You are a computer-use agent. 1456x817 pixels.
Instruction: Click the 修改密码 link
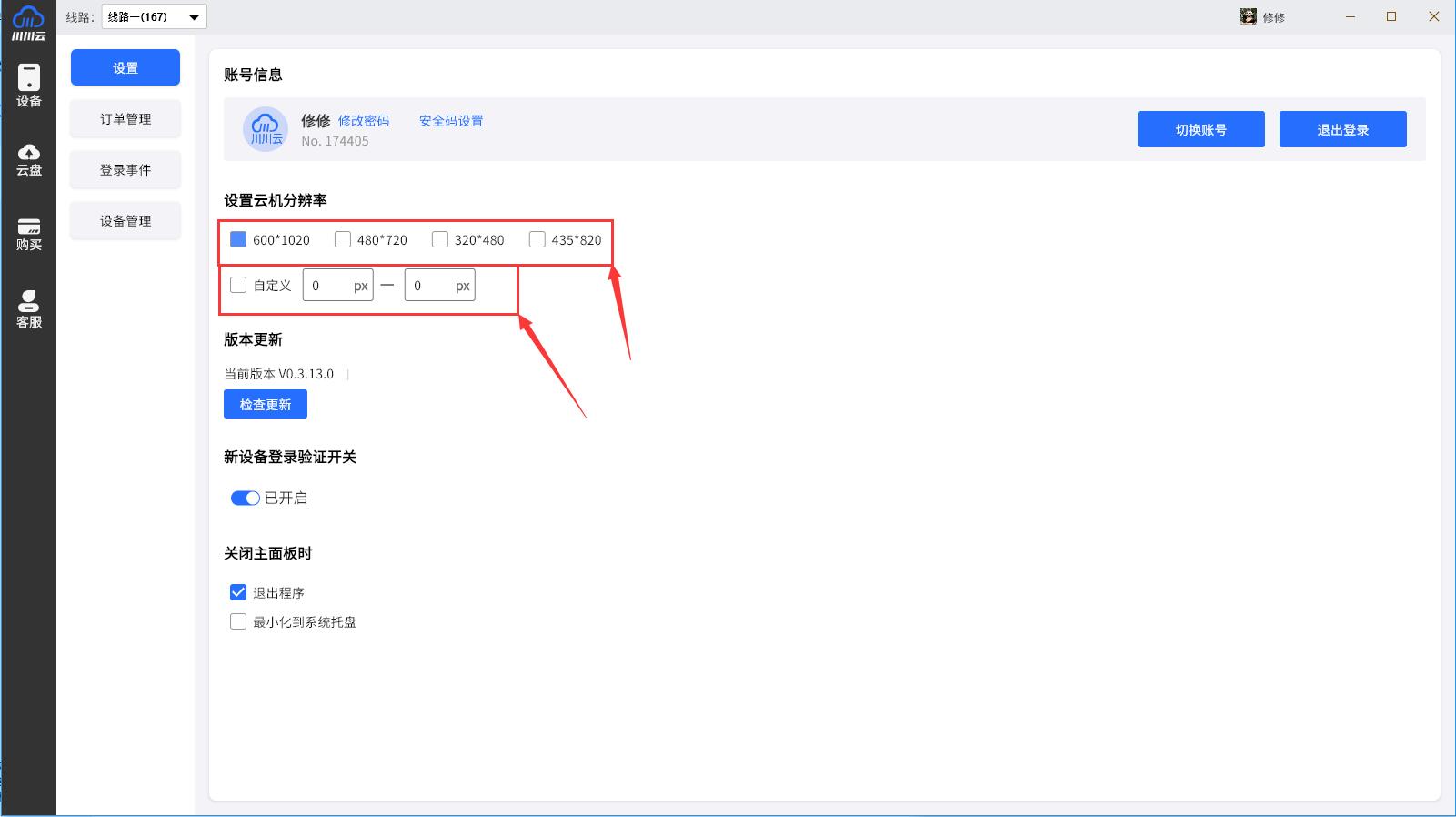363,121
